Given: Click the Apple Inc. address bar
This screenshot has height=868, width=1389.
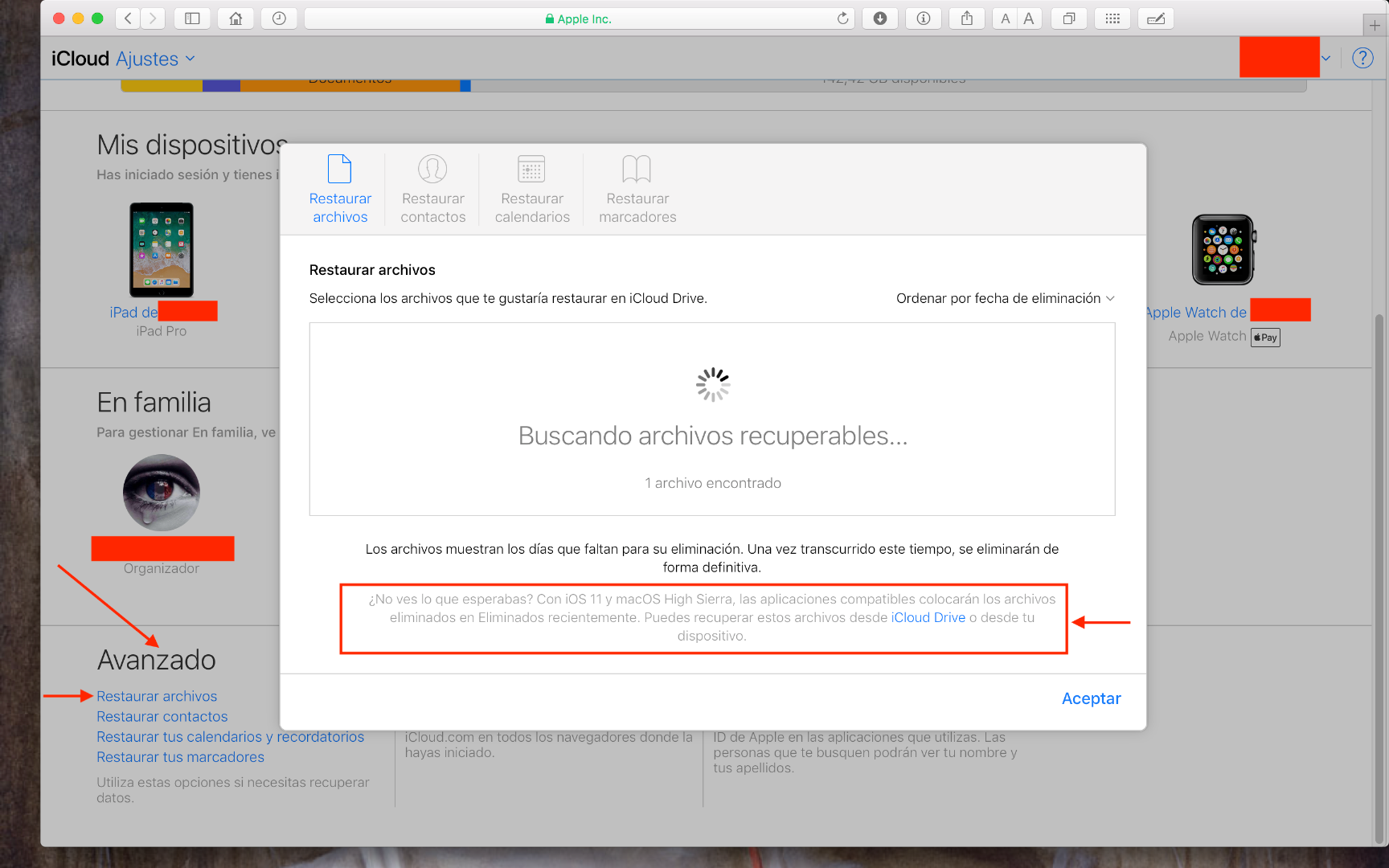Looking at the screenshot, I should (x=579, y=18).
